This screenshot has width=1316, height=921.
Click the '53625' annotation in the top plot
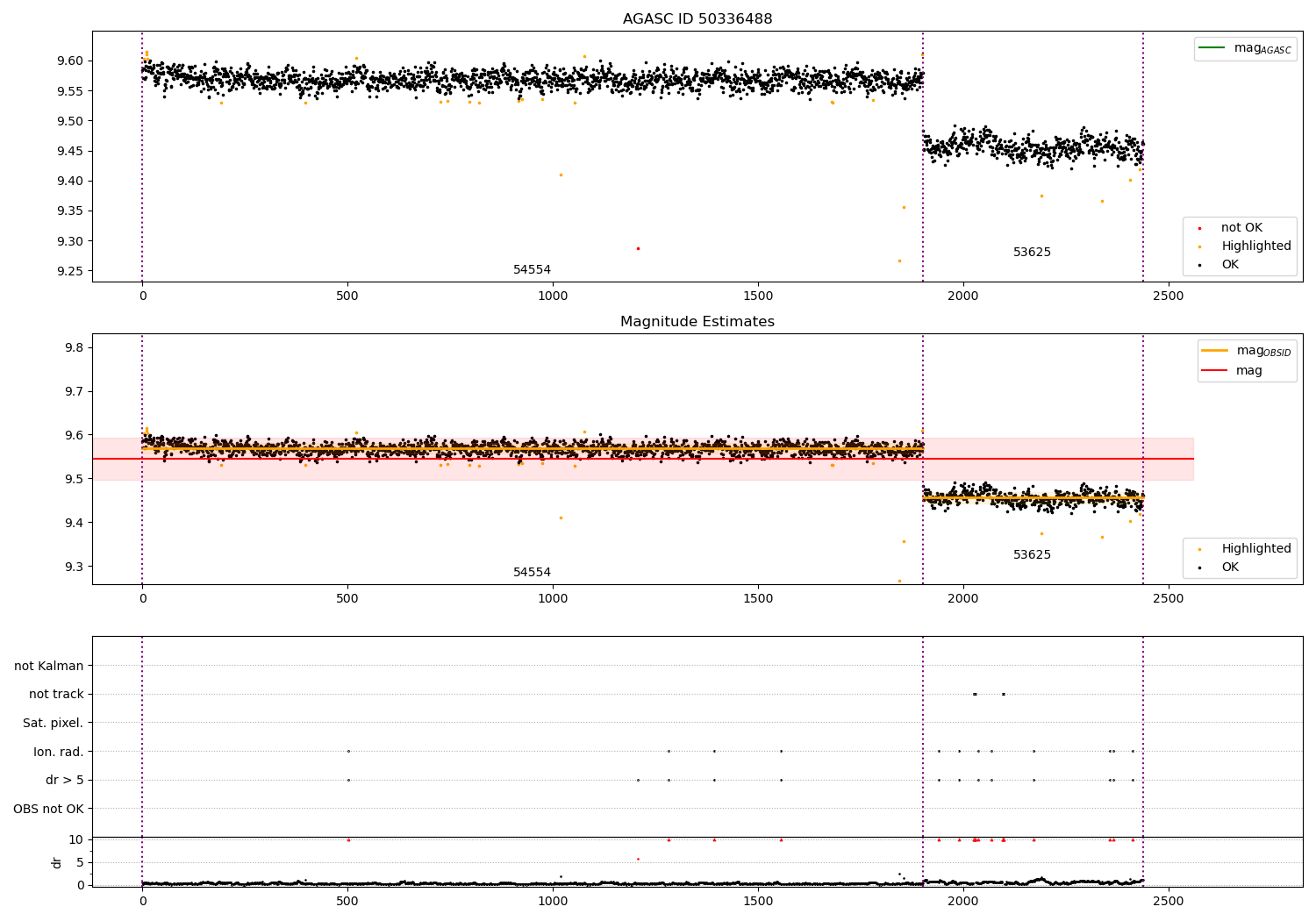click(x=1032, y=253)
